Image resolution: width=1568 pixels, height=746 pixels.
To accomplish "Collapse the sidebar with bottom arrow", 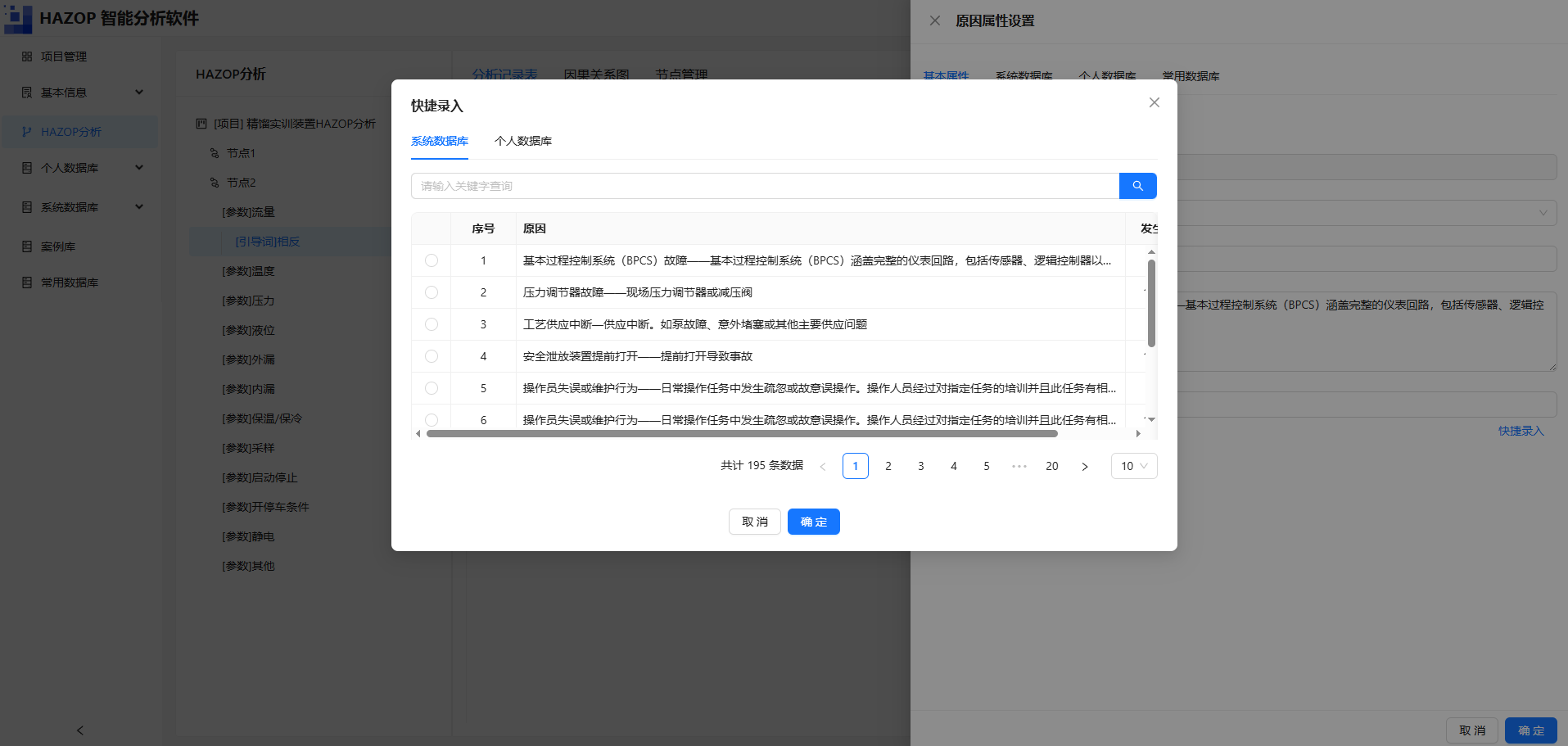I will [80, 730].
